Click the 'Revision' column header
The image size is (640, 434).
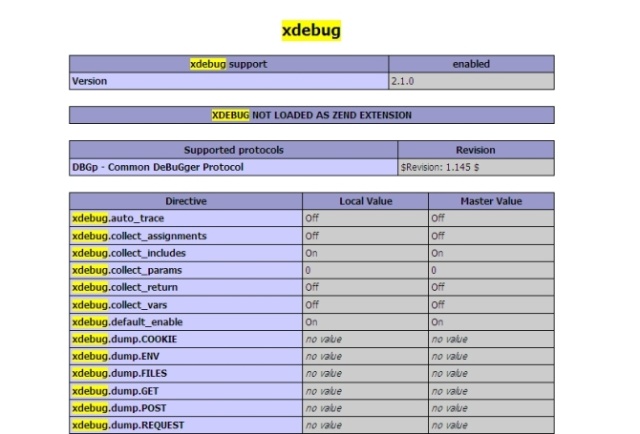[476, 150]
